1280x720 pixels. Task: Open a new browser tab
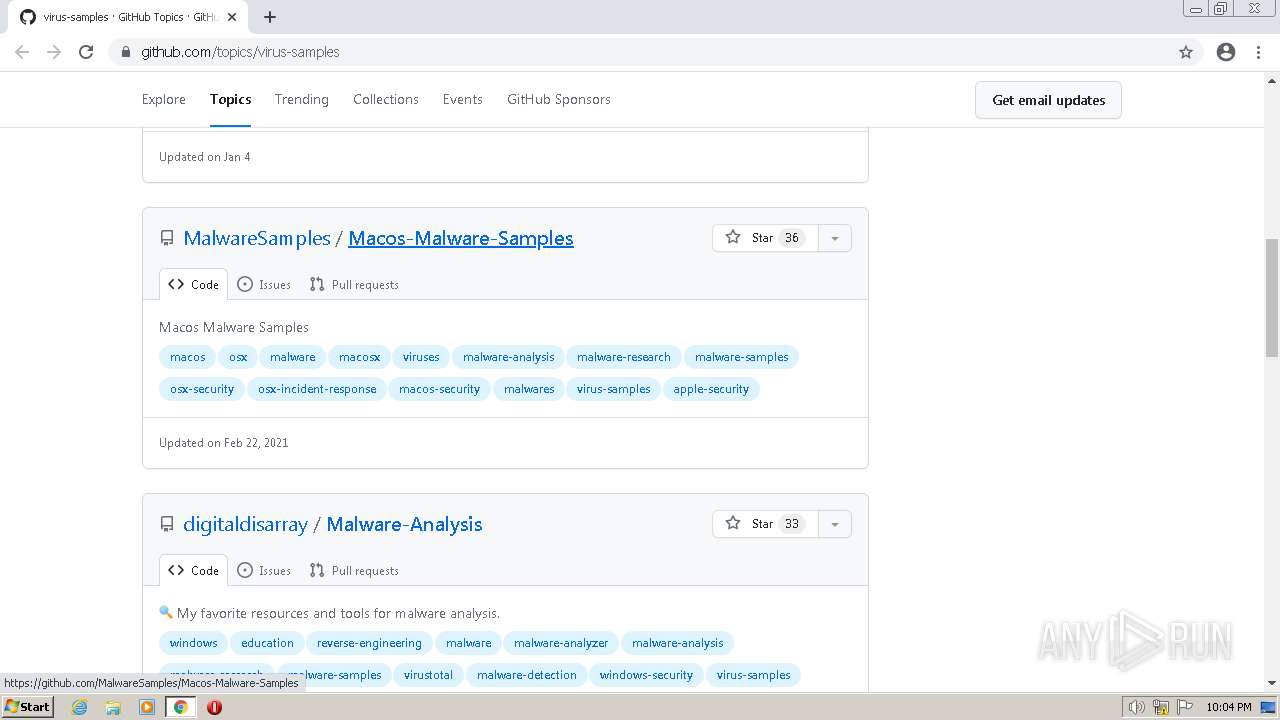(270, 17)
